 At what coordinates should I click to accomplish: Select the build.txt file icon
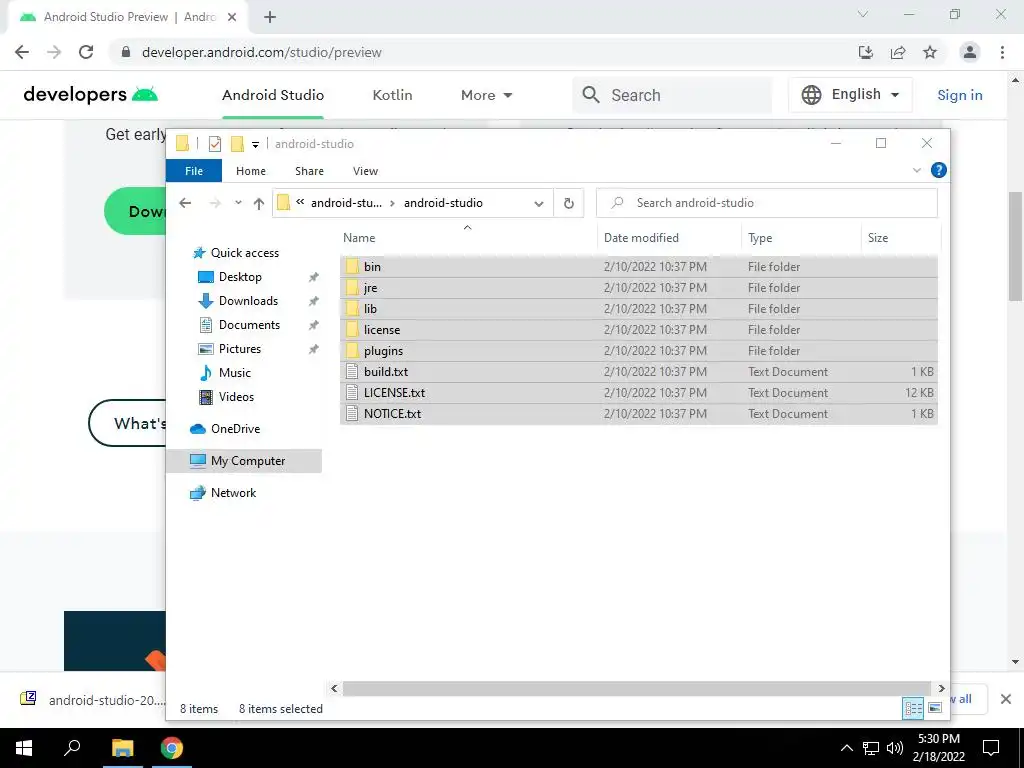tap(352, 372)
